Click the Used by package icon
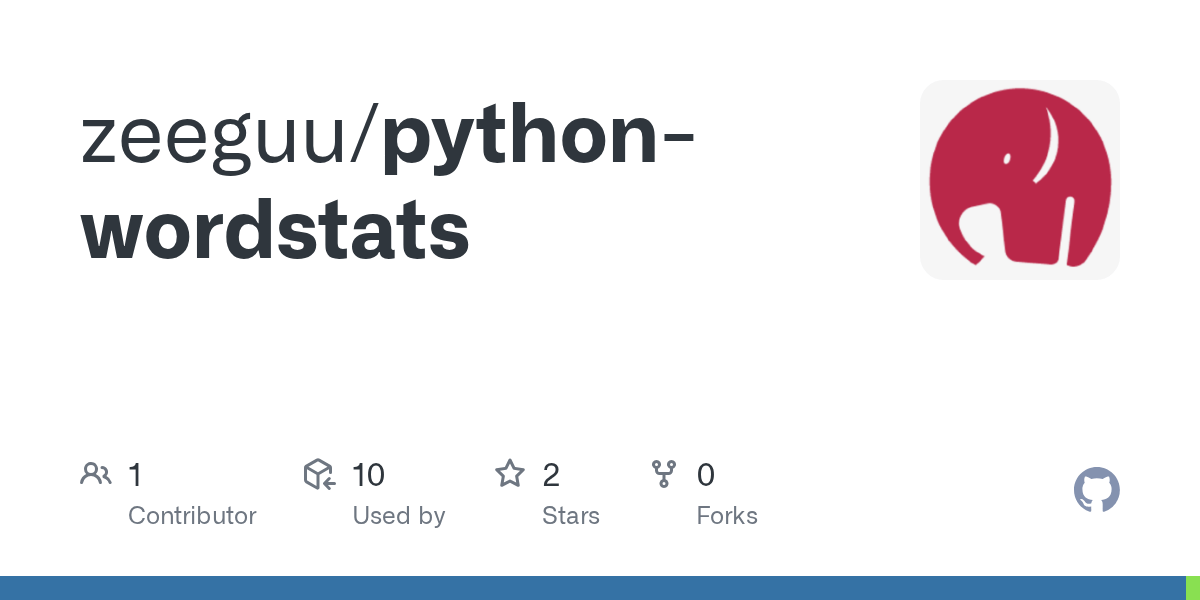1200x600 pixels. tap(319, 474)
